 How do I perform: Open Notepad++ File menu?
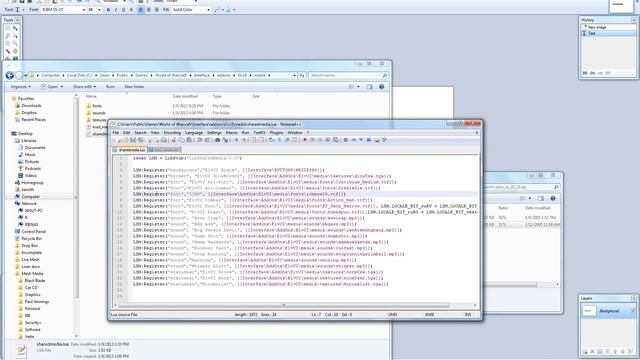tap(116, 133)
